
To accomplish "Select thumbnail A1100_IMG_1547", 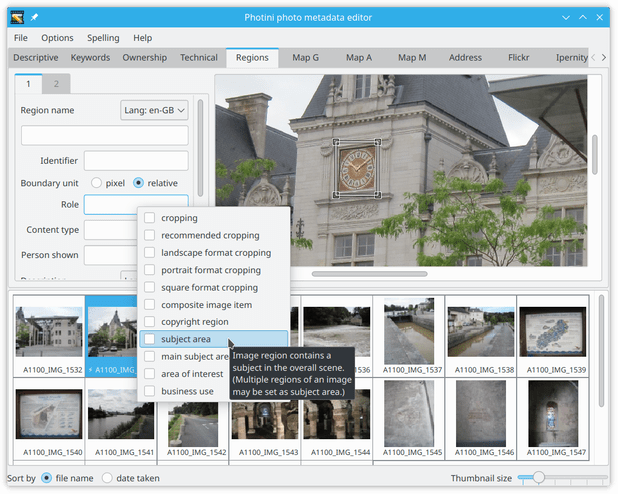I will point(553,419).
